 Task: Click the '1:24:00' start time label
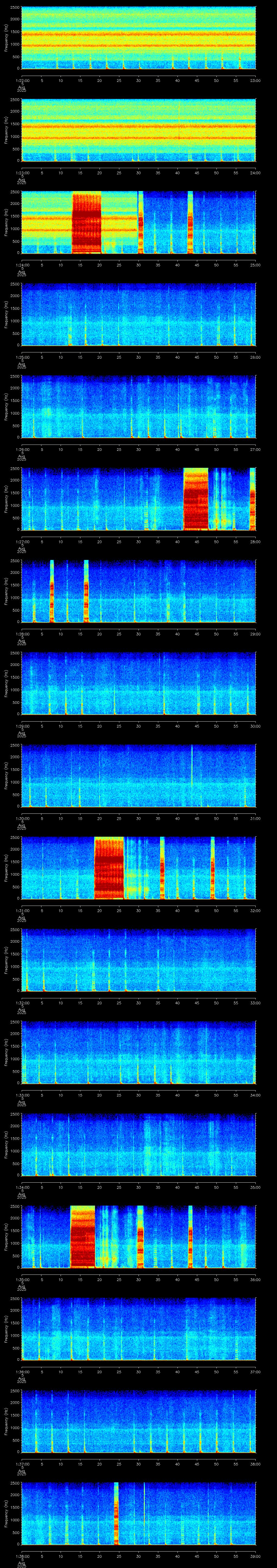(22, 265)
